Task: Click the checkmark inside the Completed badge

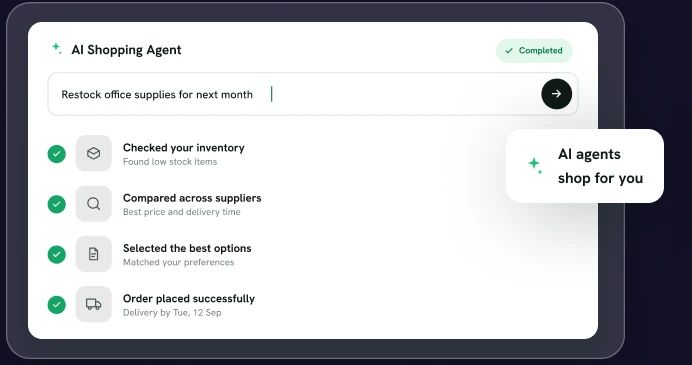Action: 509,51
